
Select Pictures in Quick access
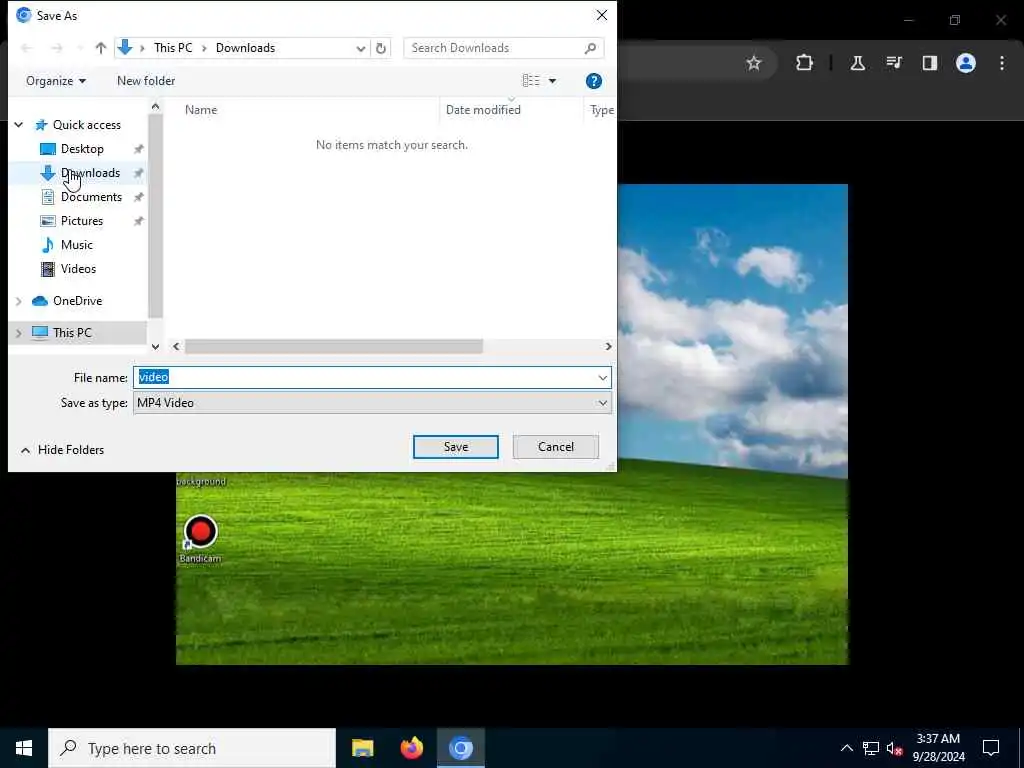pos(82,221)
